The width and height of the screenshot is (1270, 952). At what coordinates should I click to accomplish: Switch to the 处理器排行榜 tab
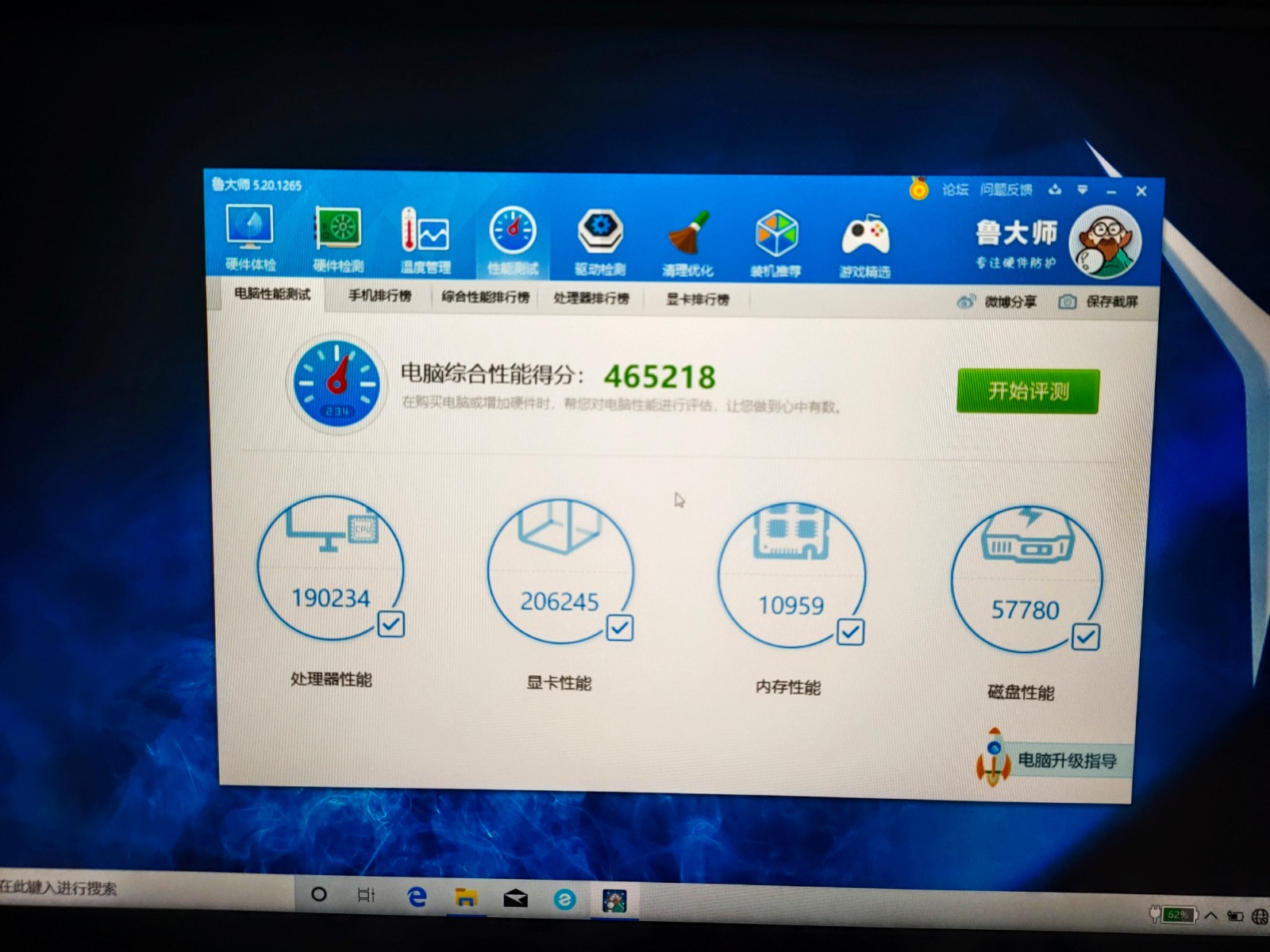pyautogui.click(x=591, y=298)
